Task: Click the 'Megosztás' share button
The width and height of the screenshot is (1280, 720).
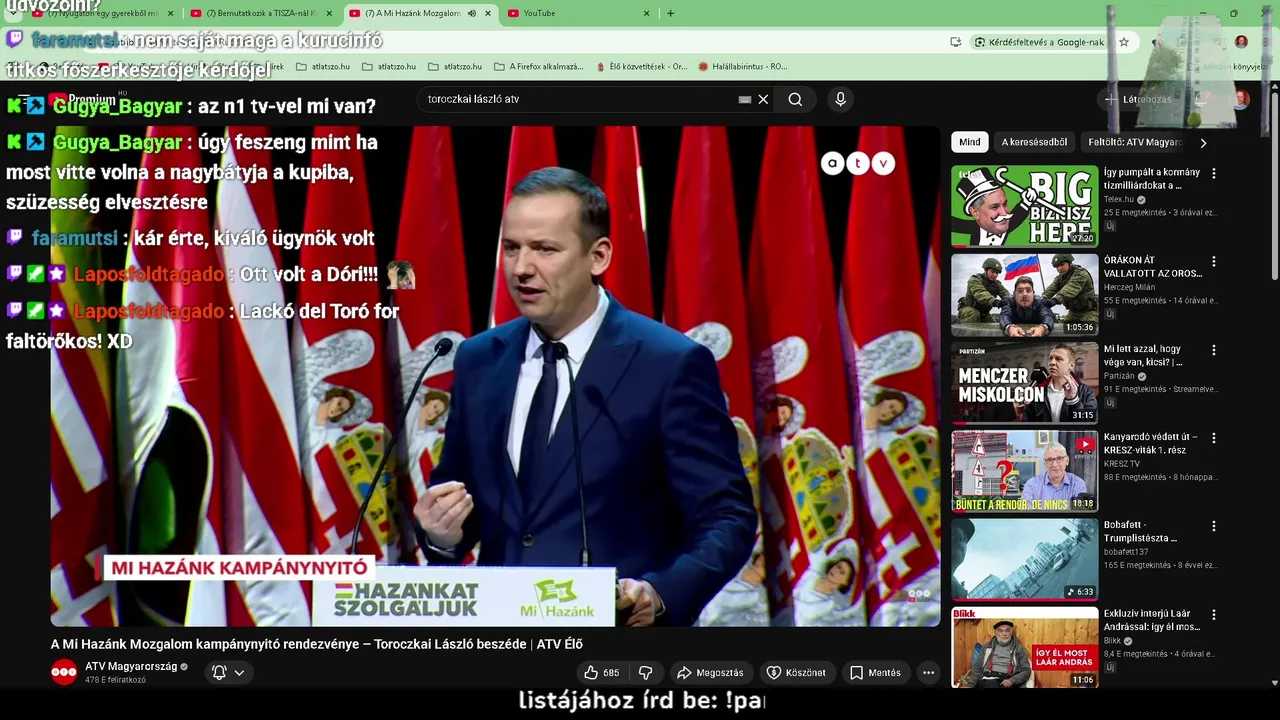Action: click(709, 673)
